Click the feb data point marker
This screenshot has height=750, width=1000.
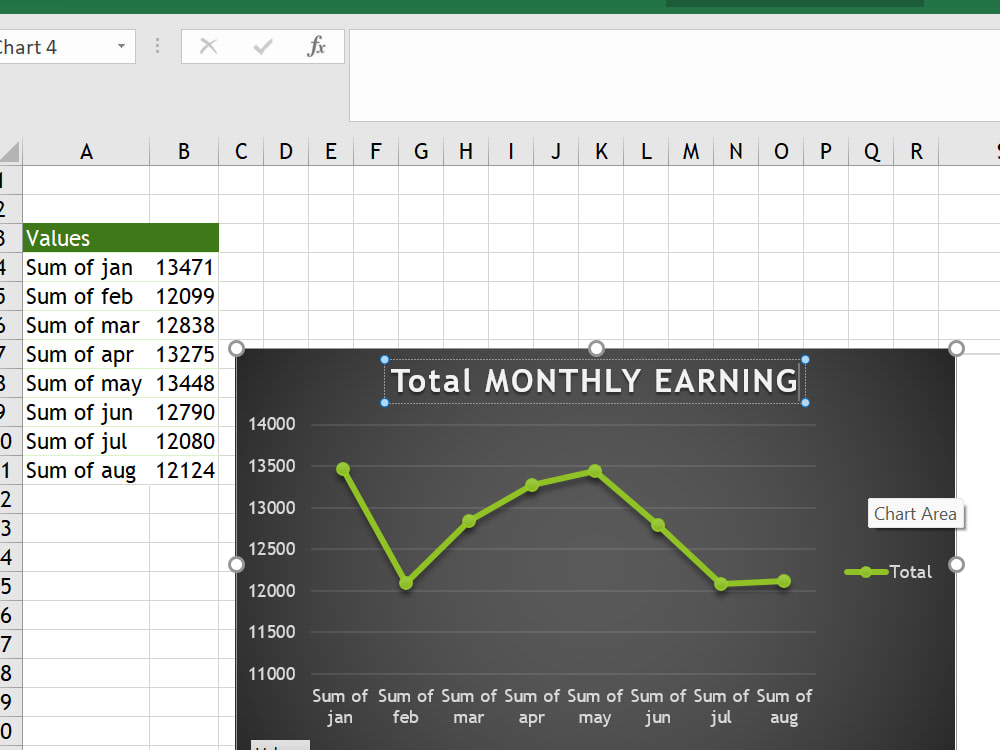click(x=406, y=583)
